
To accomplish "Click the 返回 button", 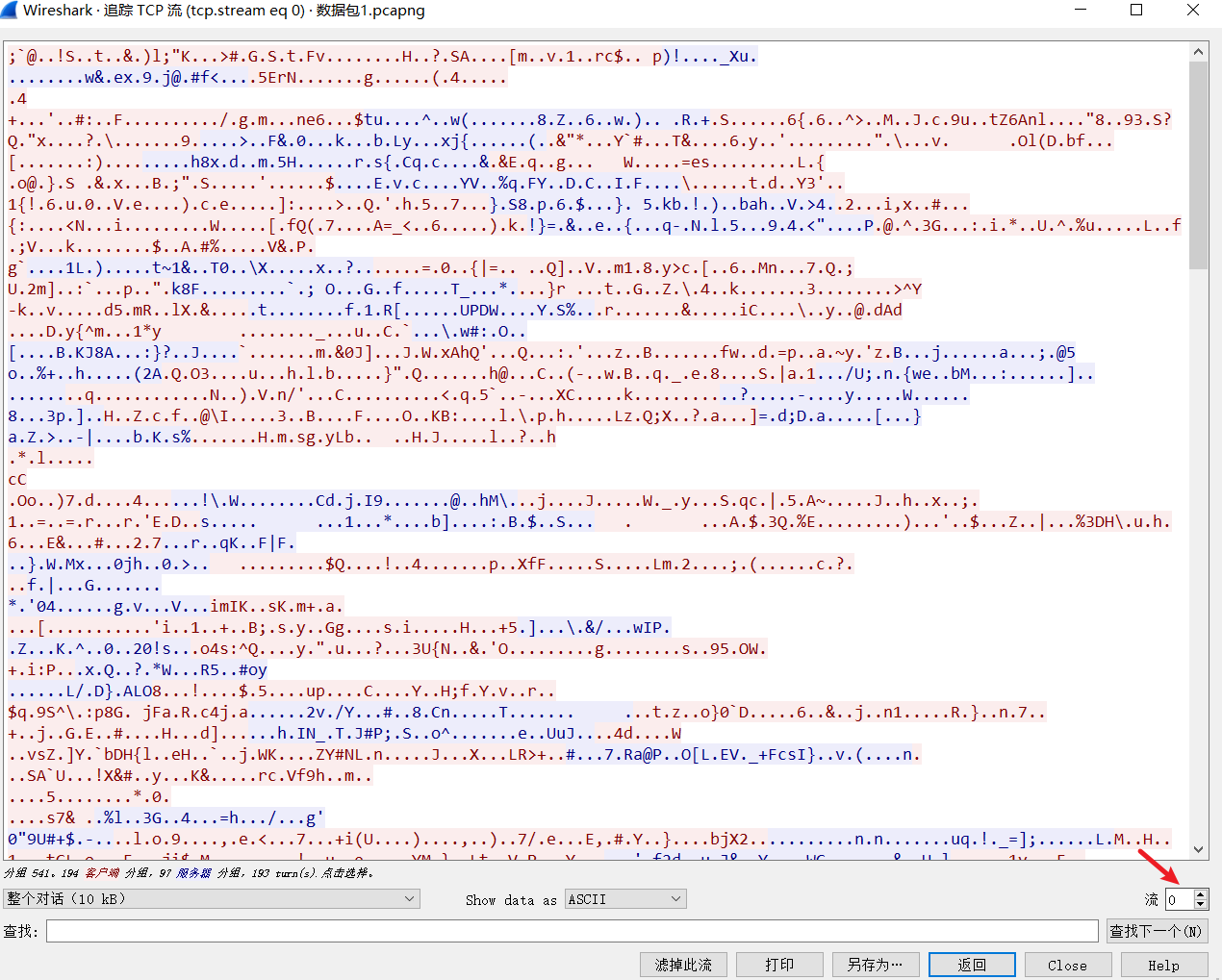I will [x=972, y=965].
